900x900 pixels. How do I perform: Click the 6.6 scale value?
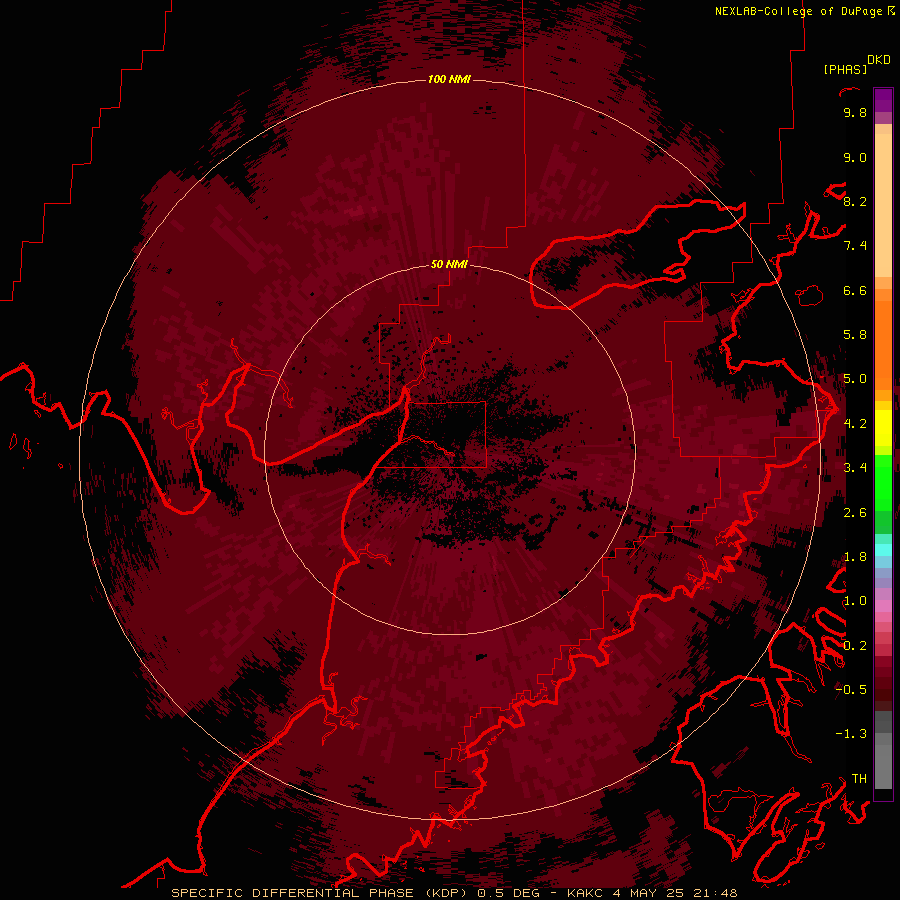[x=855, y=290]
